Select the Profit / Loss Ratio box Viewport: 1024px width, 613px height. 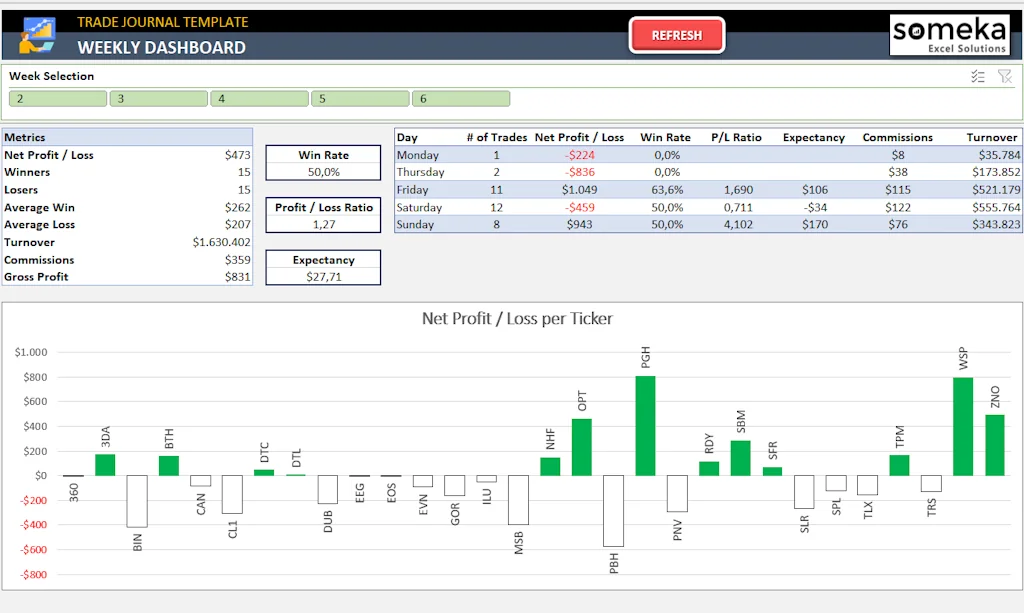coord(322,214)
